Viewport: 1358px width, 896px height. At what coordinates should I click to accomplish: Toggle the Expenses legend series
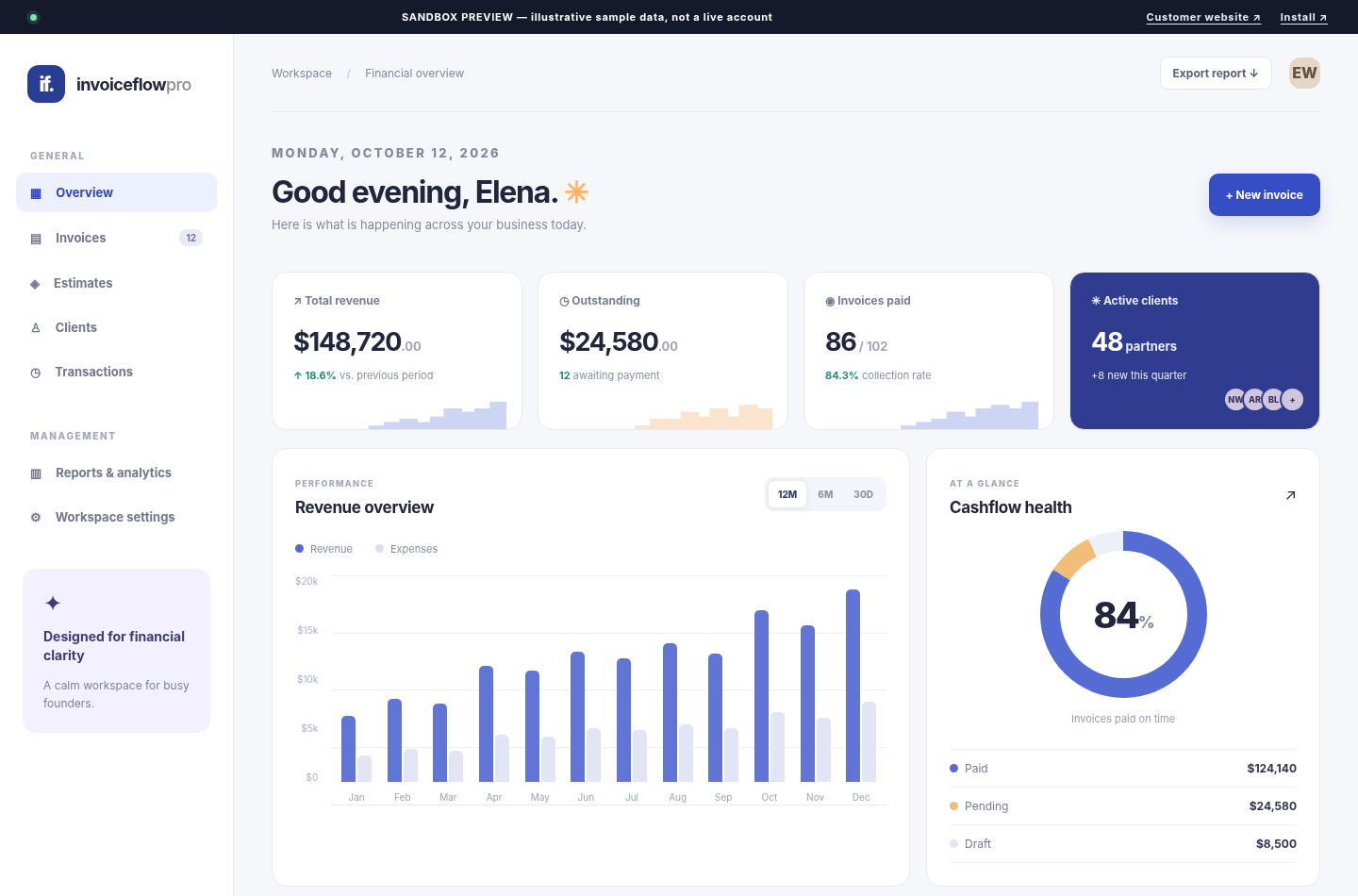[406, 549]
